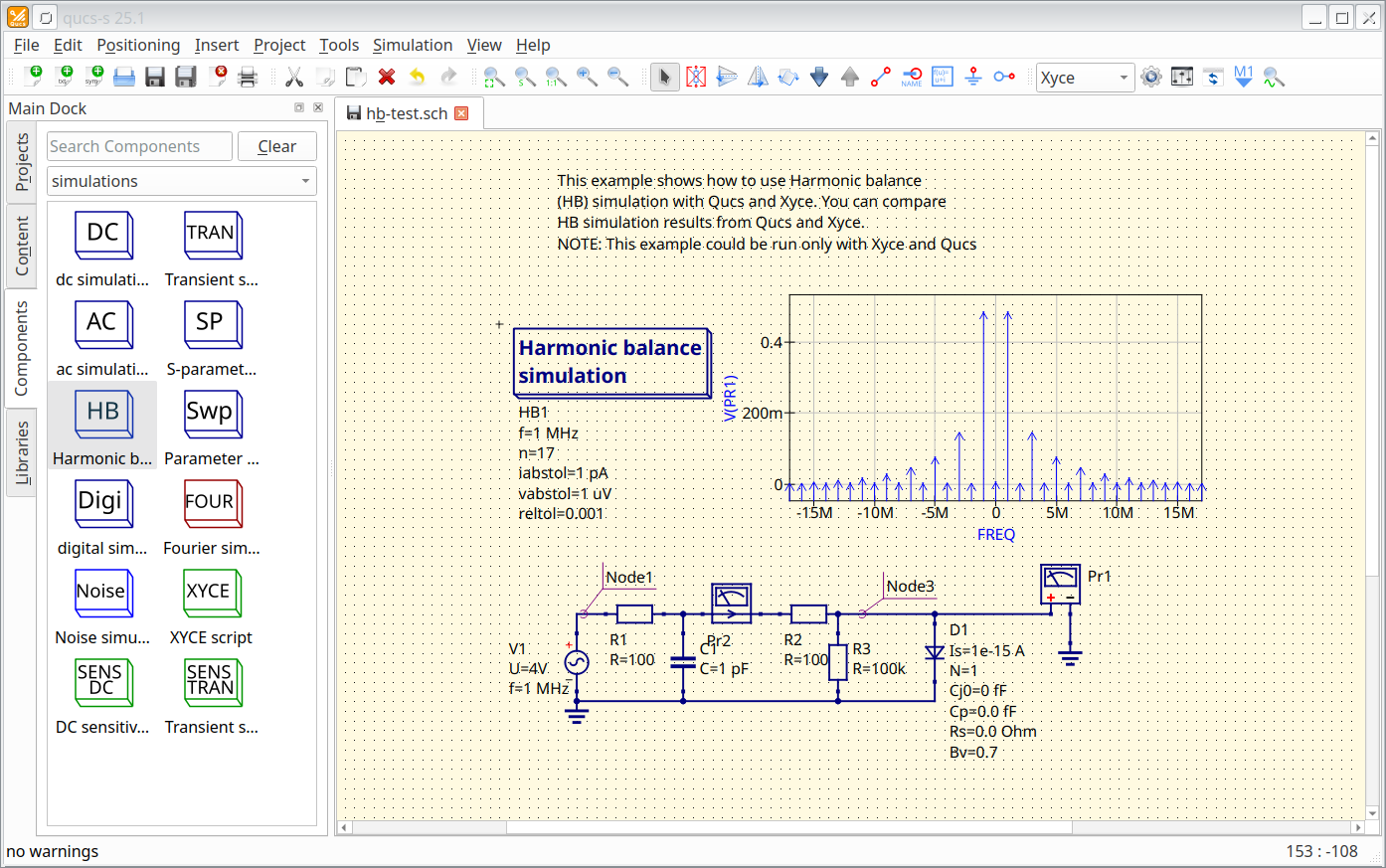The height and width of the screenshot is (868, 1386).
Task: Expand the simulations category combo box
Action: [181, 181]
